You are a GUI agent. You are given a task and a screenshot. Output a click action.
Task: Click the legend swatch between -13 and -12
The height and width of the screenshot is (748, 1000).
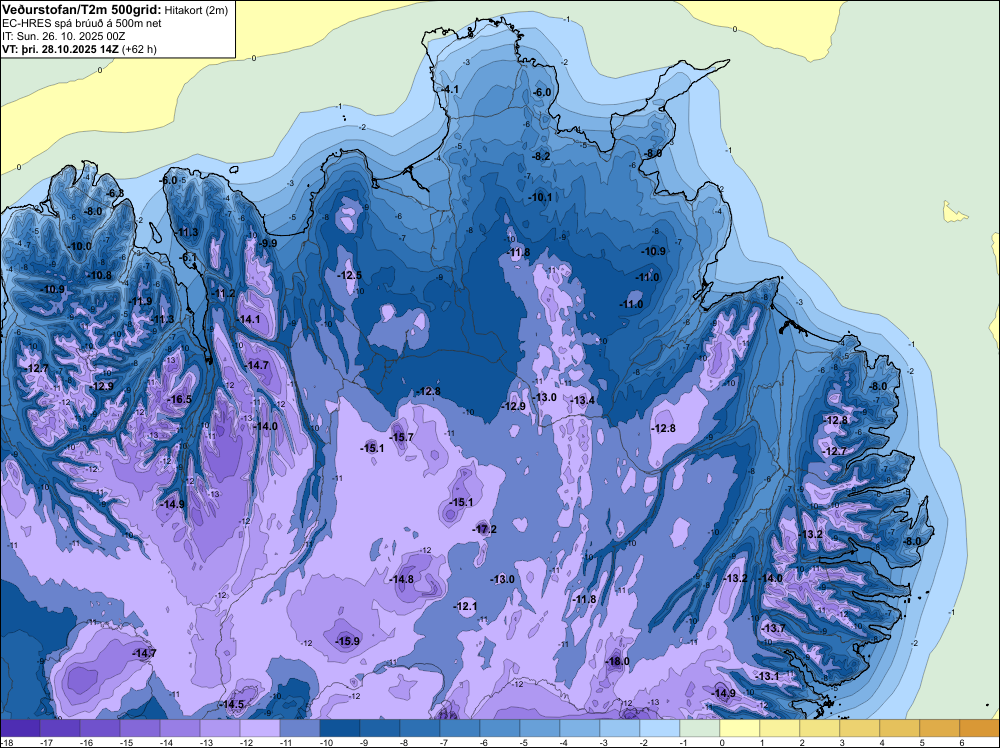pyautogui.click(x=220, y=728)
